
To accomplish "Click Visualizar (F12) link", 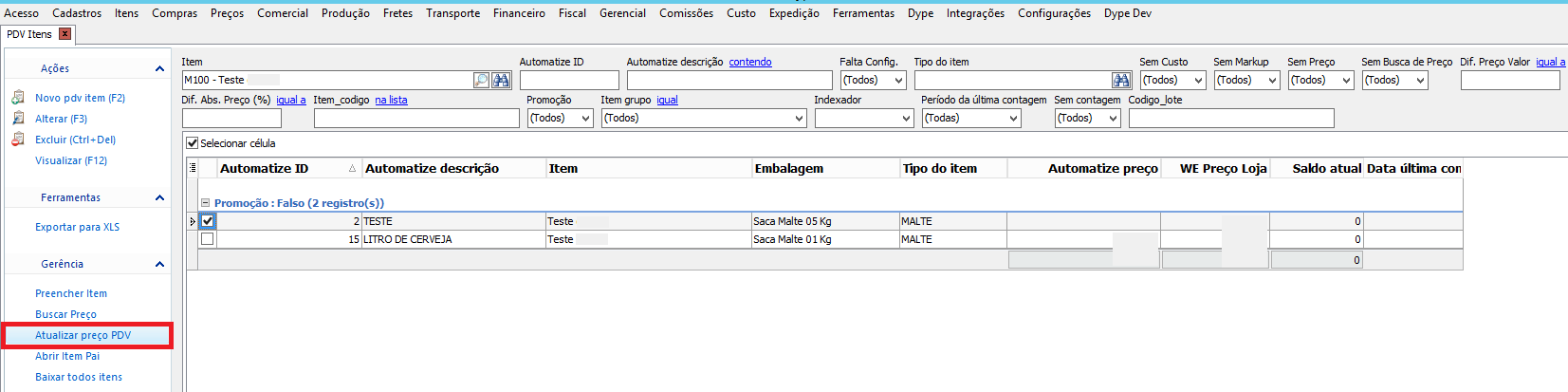I will (x=71, y=160).
